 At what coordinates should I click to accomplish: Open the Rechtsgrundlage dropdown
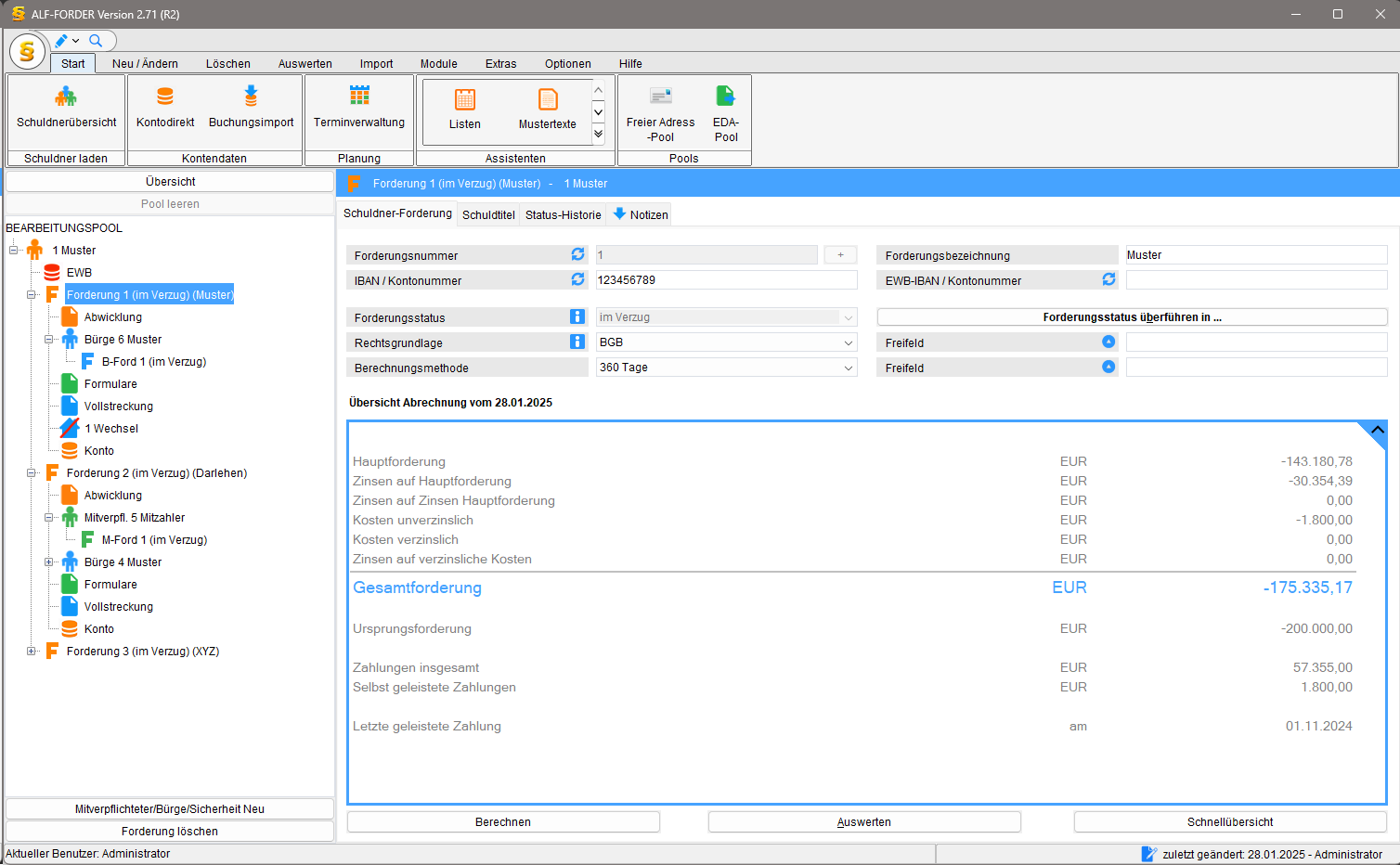click(x=847, y=342)
